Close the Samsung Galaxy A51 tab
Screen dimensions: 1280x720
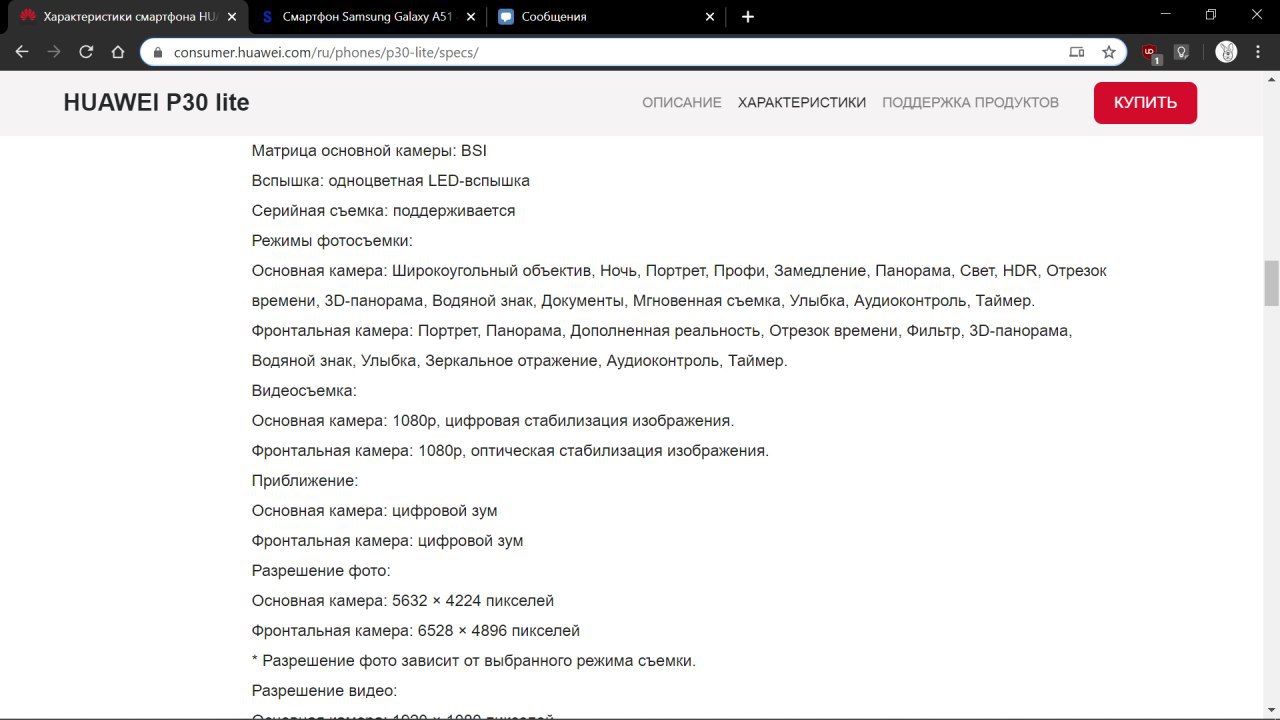pyautogui.click(x=471, y=16)
